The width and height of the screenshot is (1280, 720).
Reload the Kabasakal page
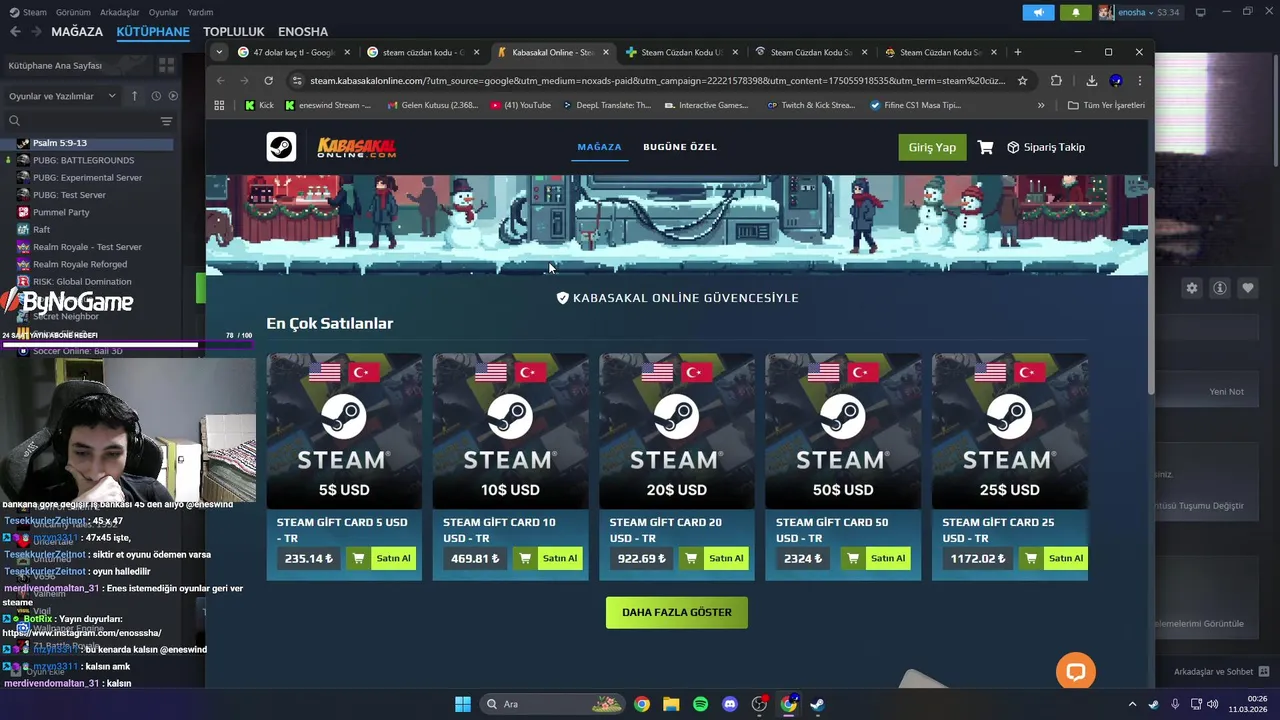point(268,80)
